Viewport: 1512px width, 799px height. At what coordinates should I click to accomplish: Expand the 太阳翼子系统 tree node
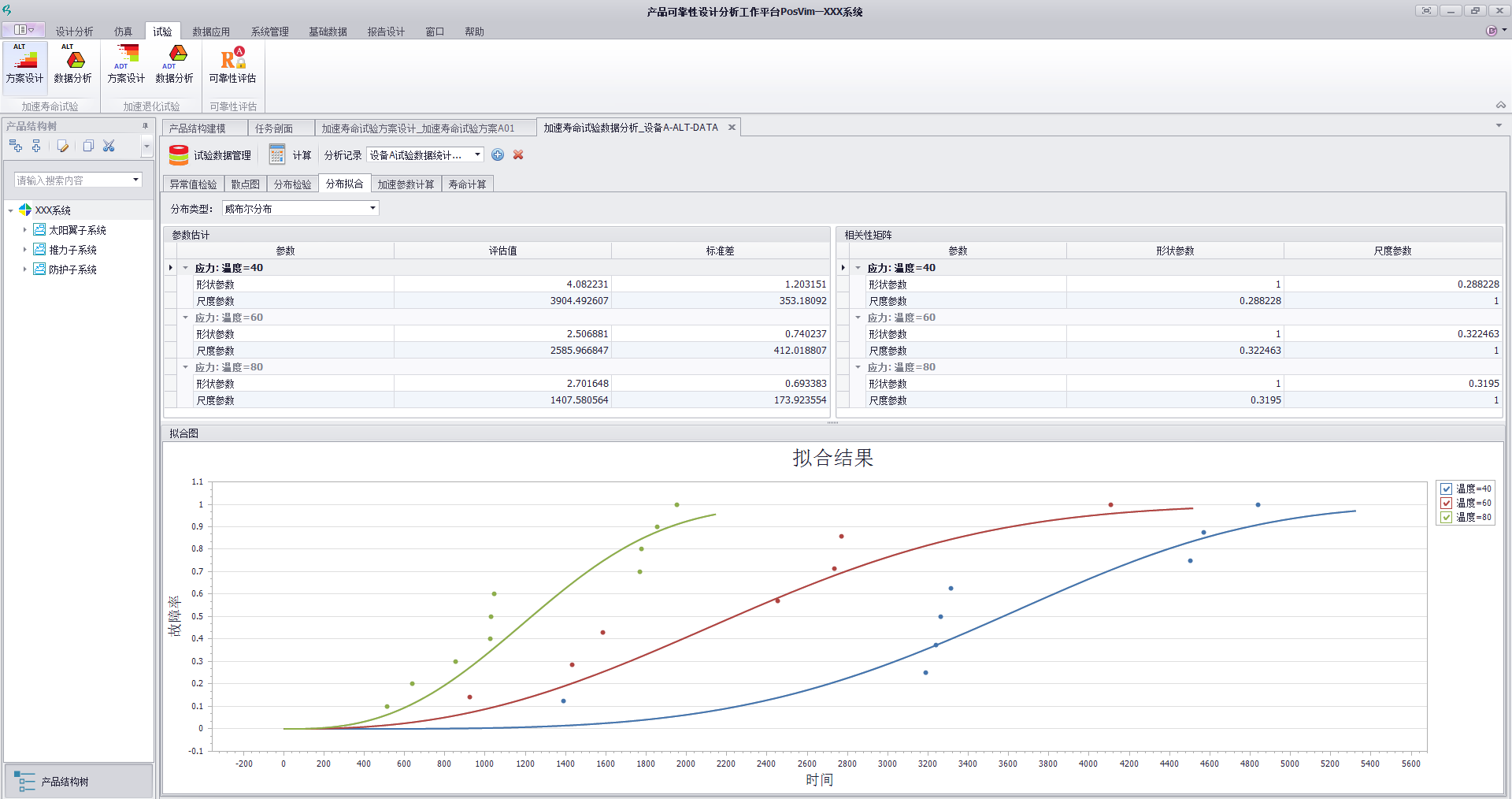(24, 230)
